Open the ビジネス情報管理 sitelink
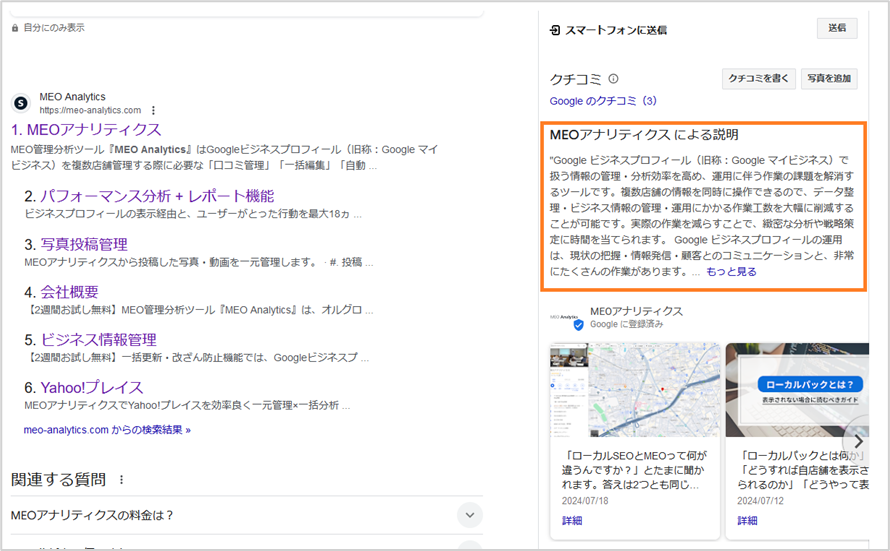The image size is (890, 551). coord(99,340)
